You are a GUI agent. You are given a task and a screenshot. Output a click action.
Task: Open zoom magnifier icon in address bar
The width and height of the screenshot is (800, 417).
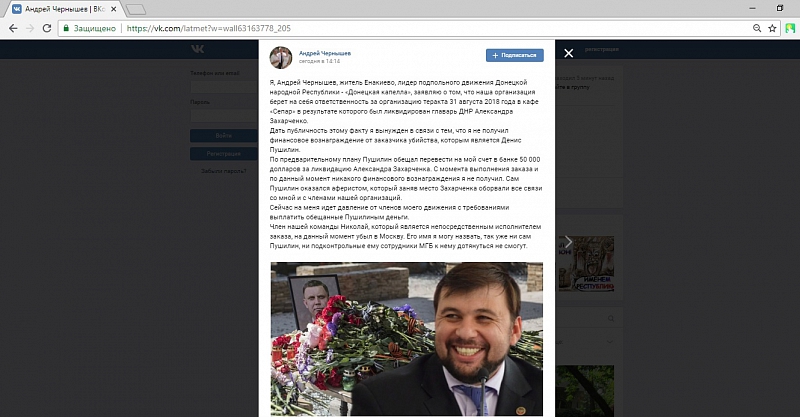pyautogui.click(x=757, y=29)
